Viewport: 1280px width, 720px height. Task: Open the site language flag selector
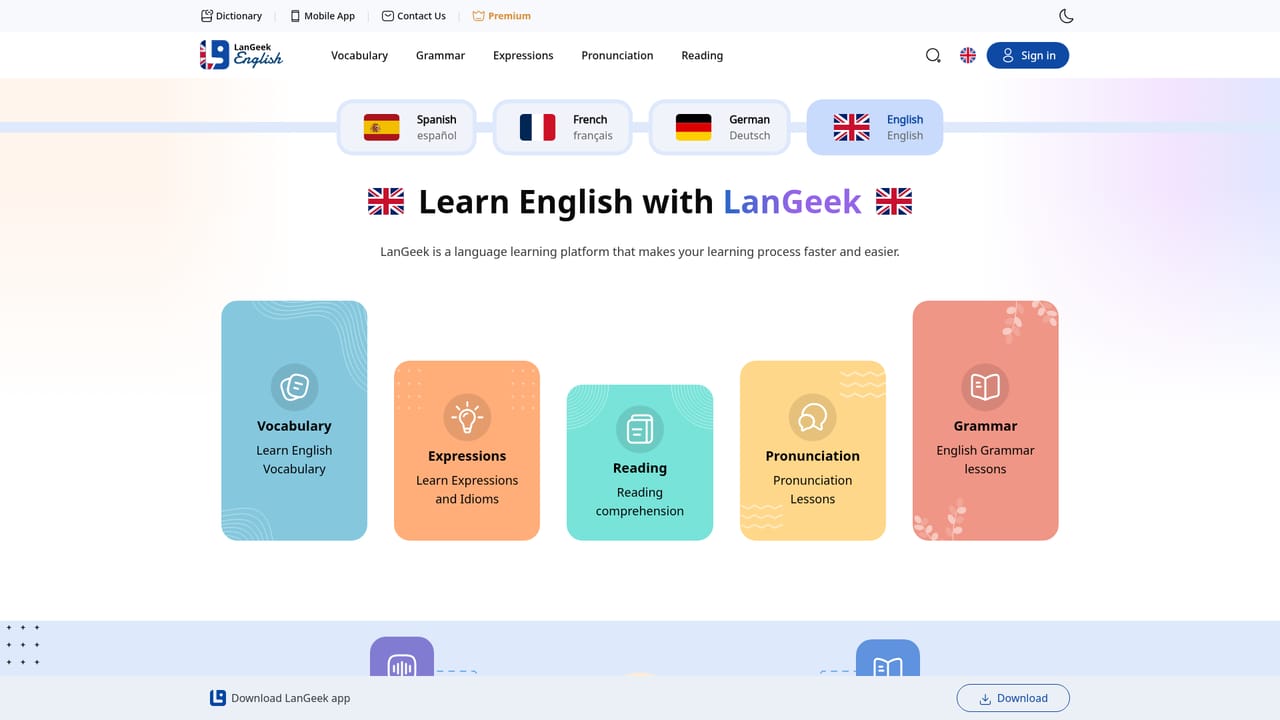[x=968, y=56]
